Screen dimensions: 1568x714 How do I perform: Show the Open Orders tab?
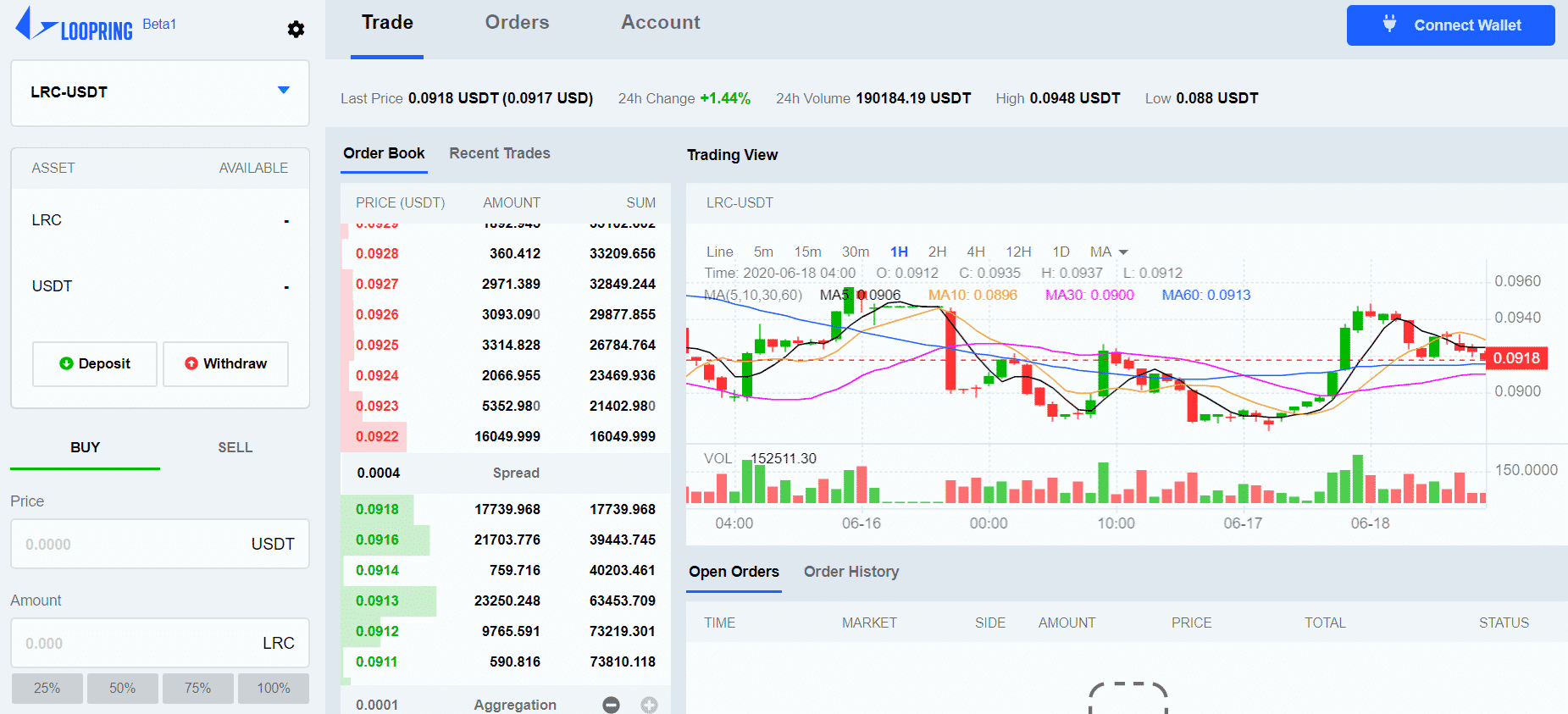click(734, 572)
